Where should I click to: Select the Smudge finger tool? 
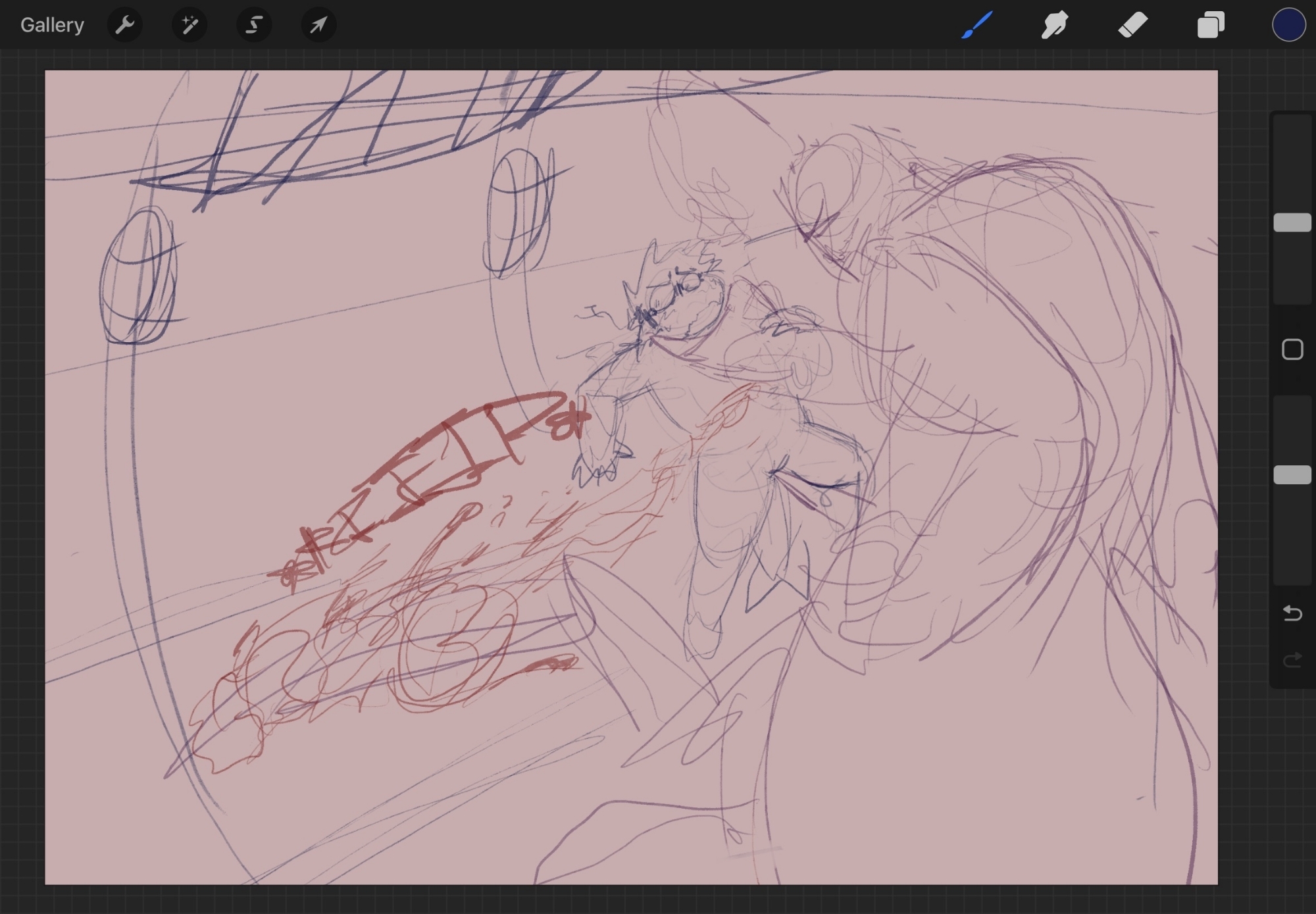1054,25
